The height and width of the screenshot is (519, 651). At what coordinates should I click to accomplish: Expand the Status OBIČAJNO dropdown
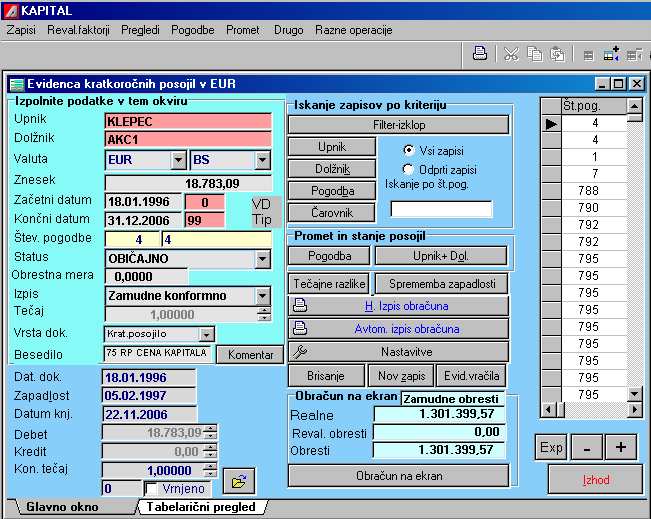click(262, 259)
